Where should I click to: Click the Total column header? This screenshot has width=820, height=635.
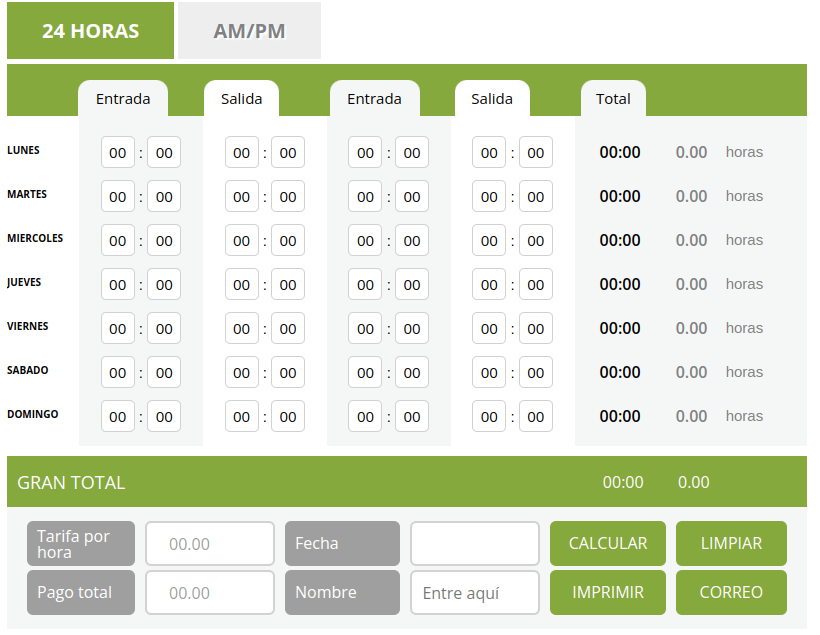pos(613,98)
